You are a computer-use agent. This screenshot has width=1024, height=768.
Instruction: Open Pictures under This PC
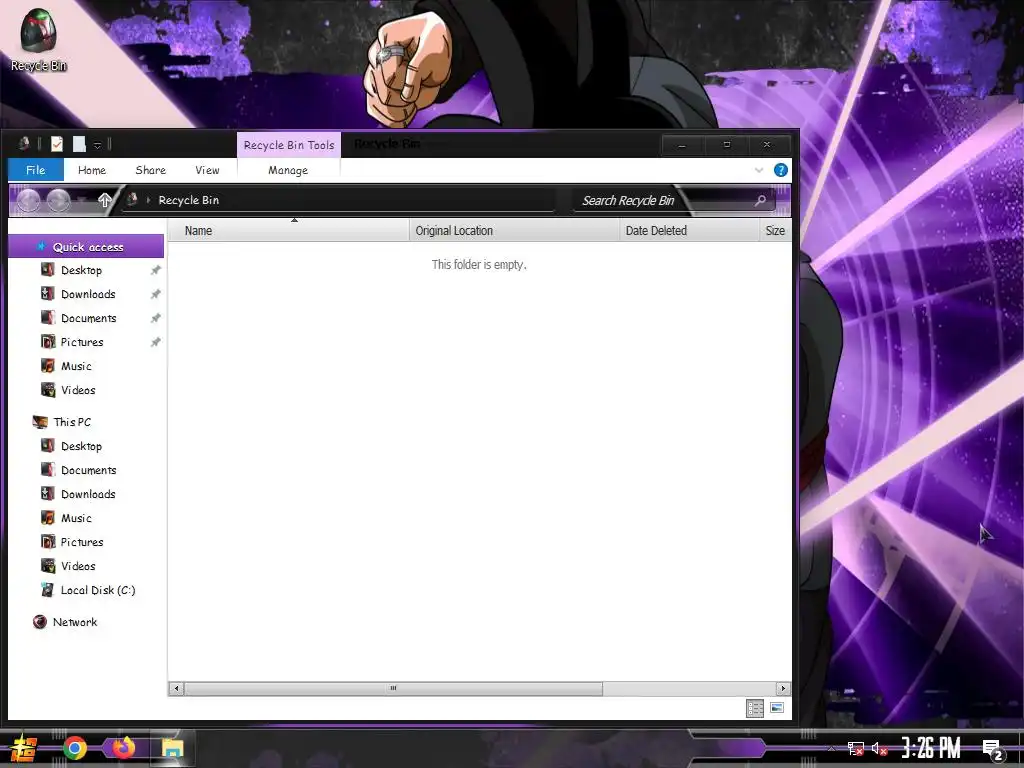(x=82, y=542)
